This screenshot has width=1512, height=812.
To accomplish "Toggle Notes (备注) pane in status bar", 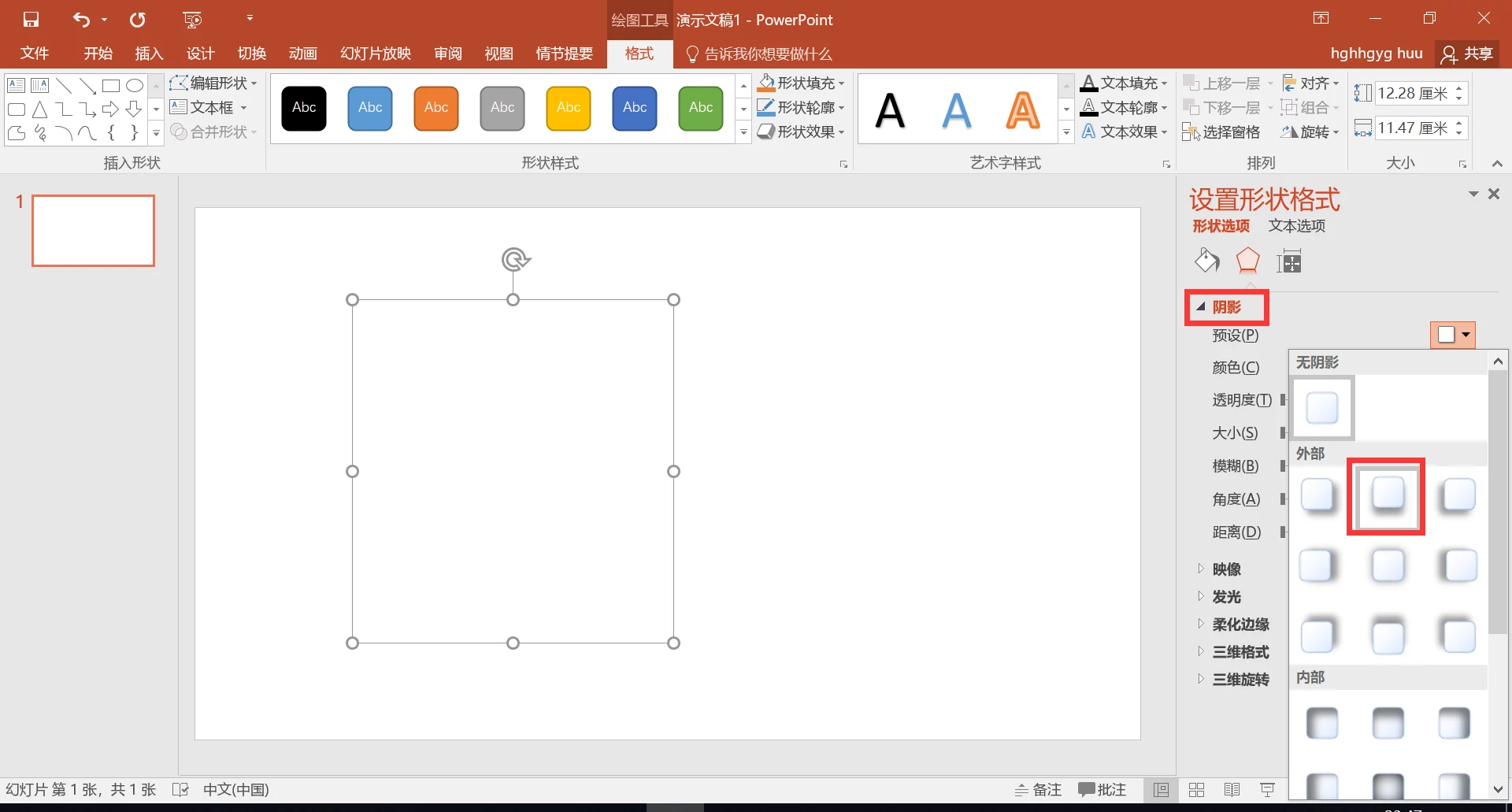I will [1038, 790].
